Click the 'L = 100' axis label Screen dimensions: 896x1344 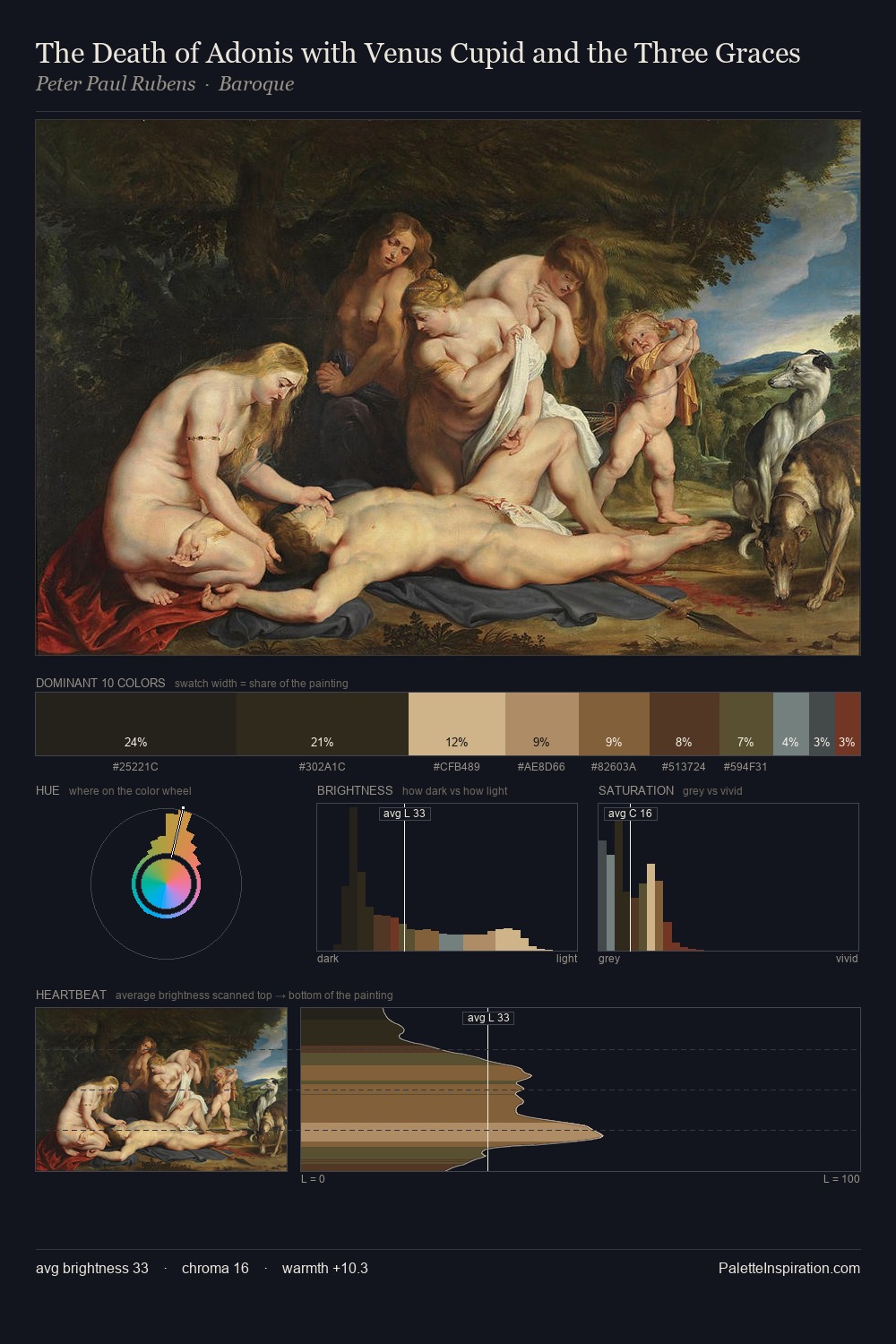coord(841,1179)
